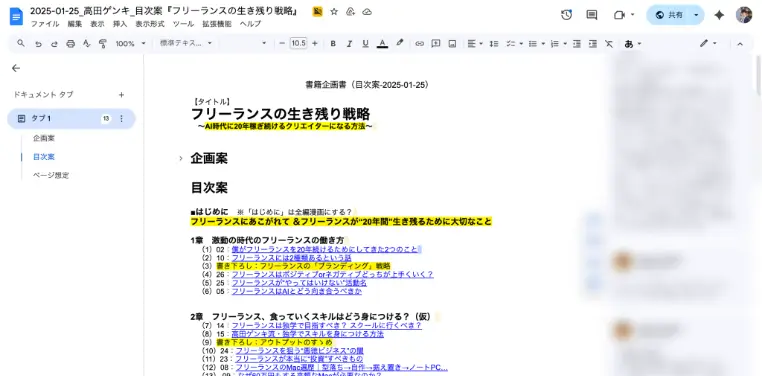Open the version history clock icon
The image size is (762, 376).
[566, 15]
